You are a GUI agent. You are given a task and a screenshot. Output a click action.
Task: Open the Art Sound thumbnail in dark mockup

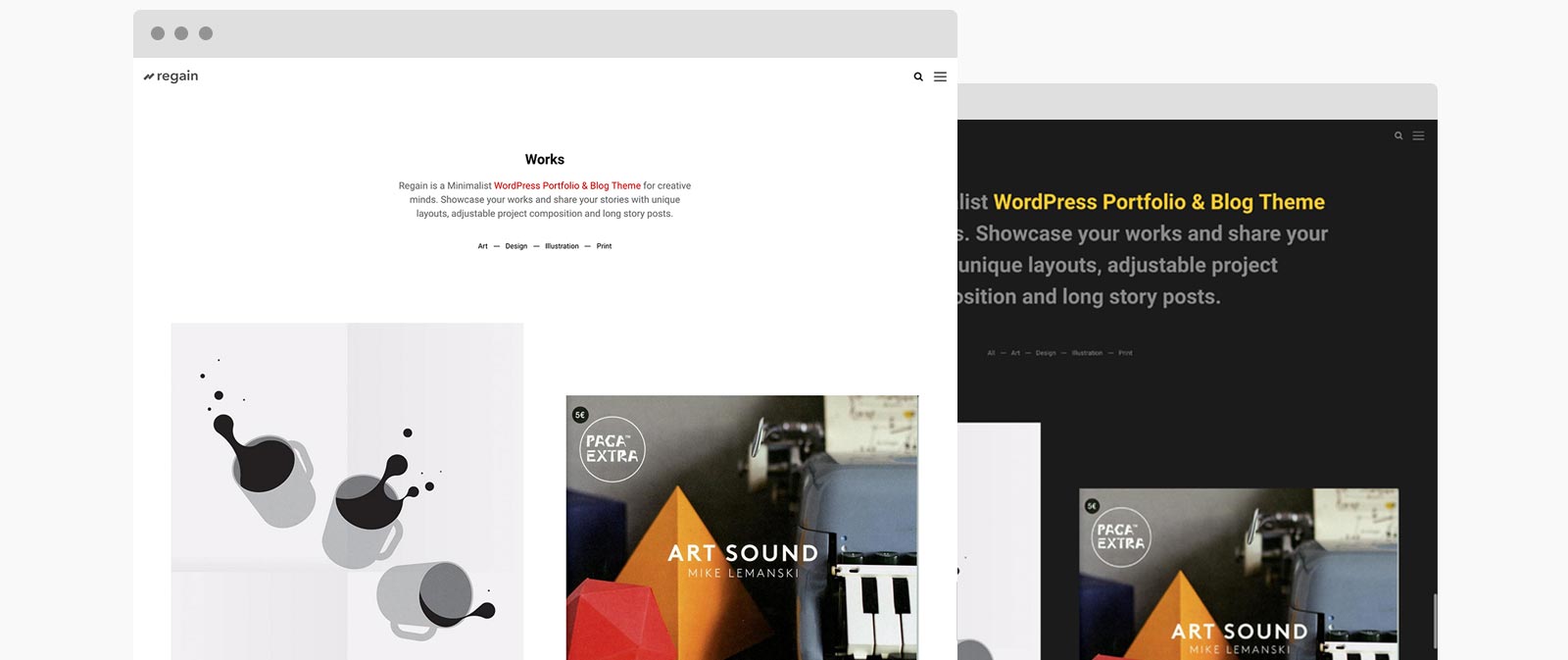point(1239,574)
